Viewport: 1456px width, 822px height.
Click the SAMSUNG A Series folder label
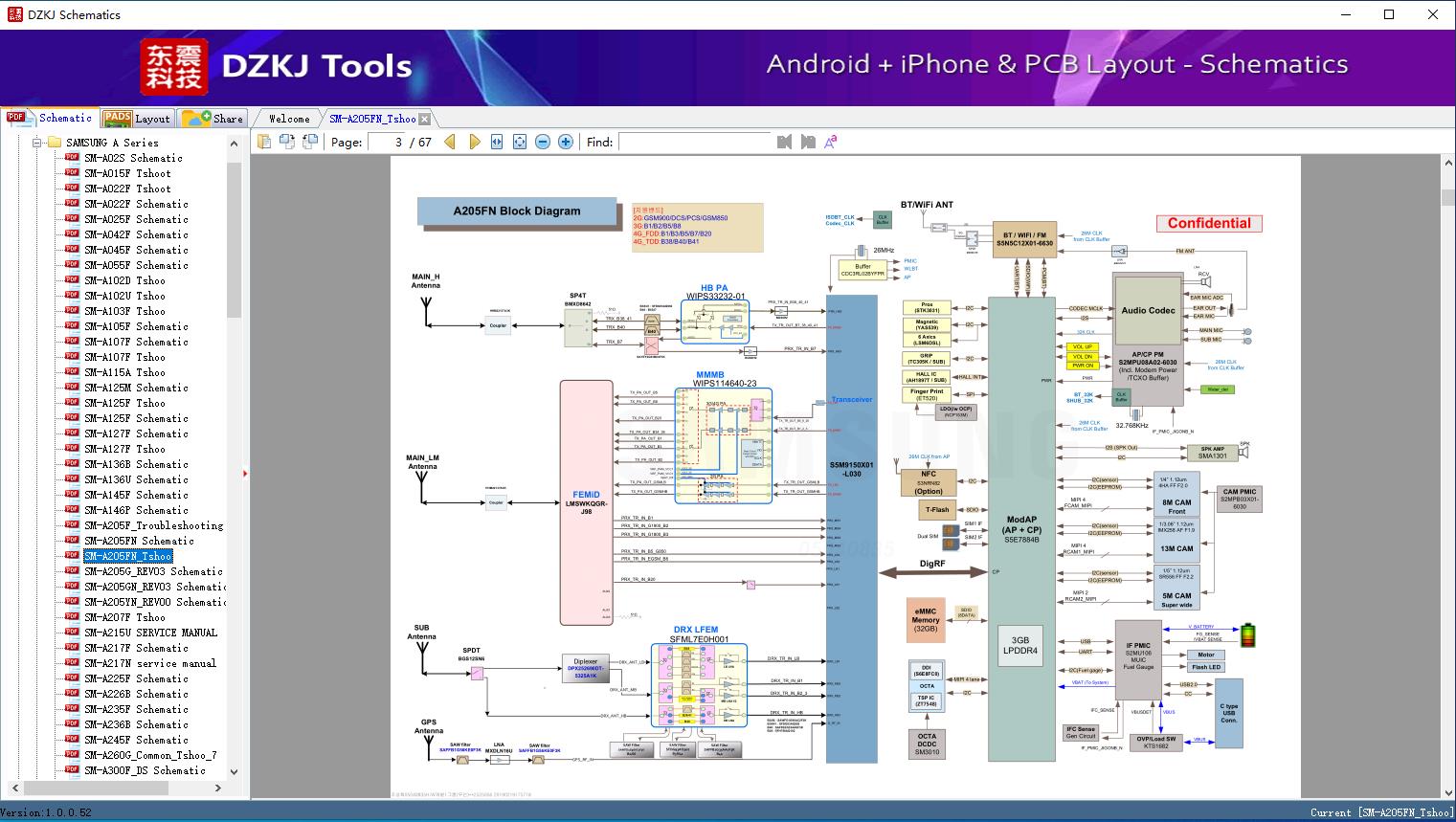(112, 143)
